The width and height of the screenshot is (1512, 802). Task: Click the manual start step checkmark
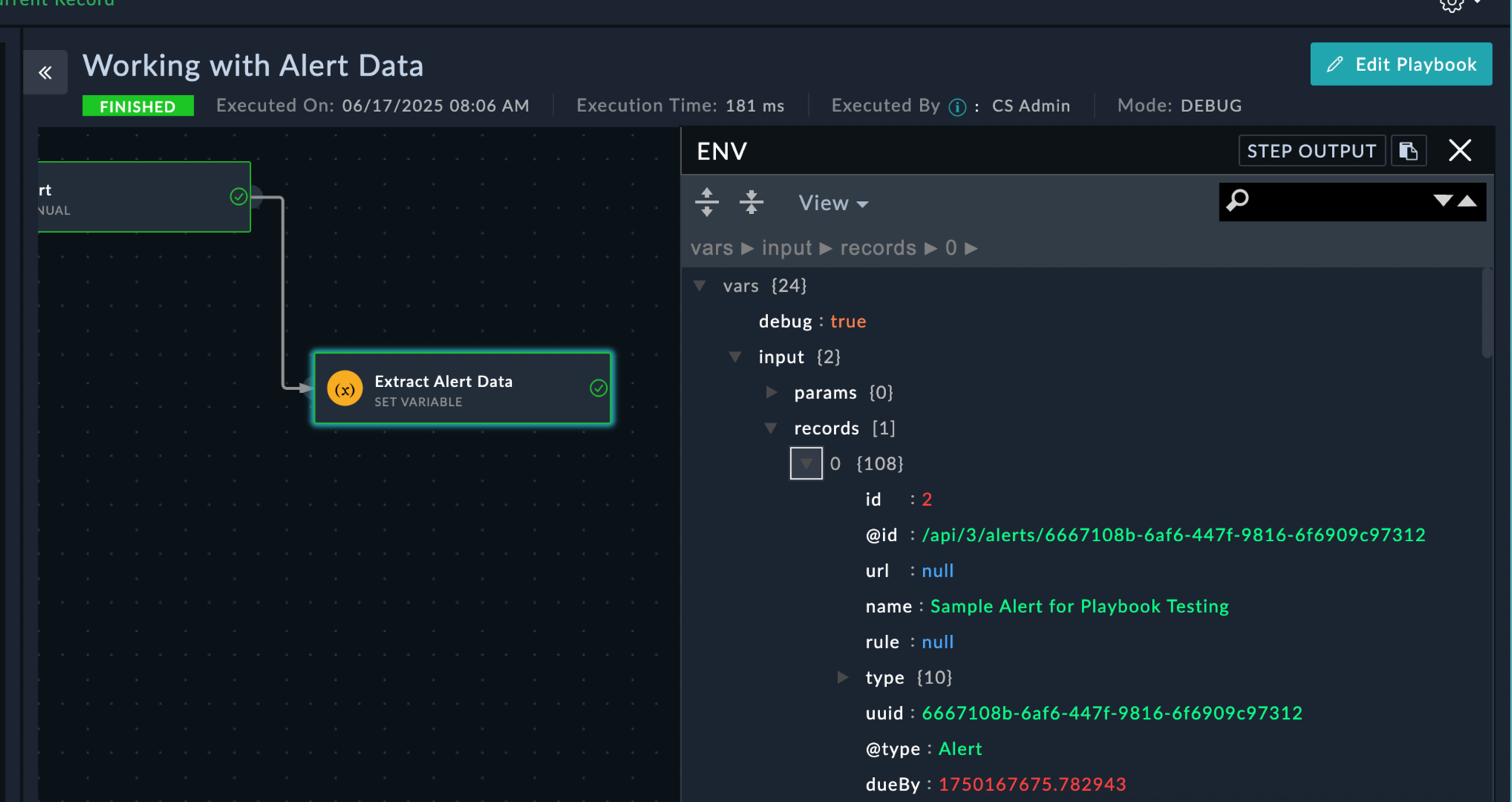[x=238, y=197]
